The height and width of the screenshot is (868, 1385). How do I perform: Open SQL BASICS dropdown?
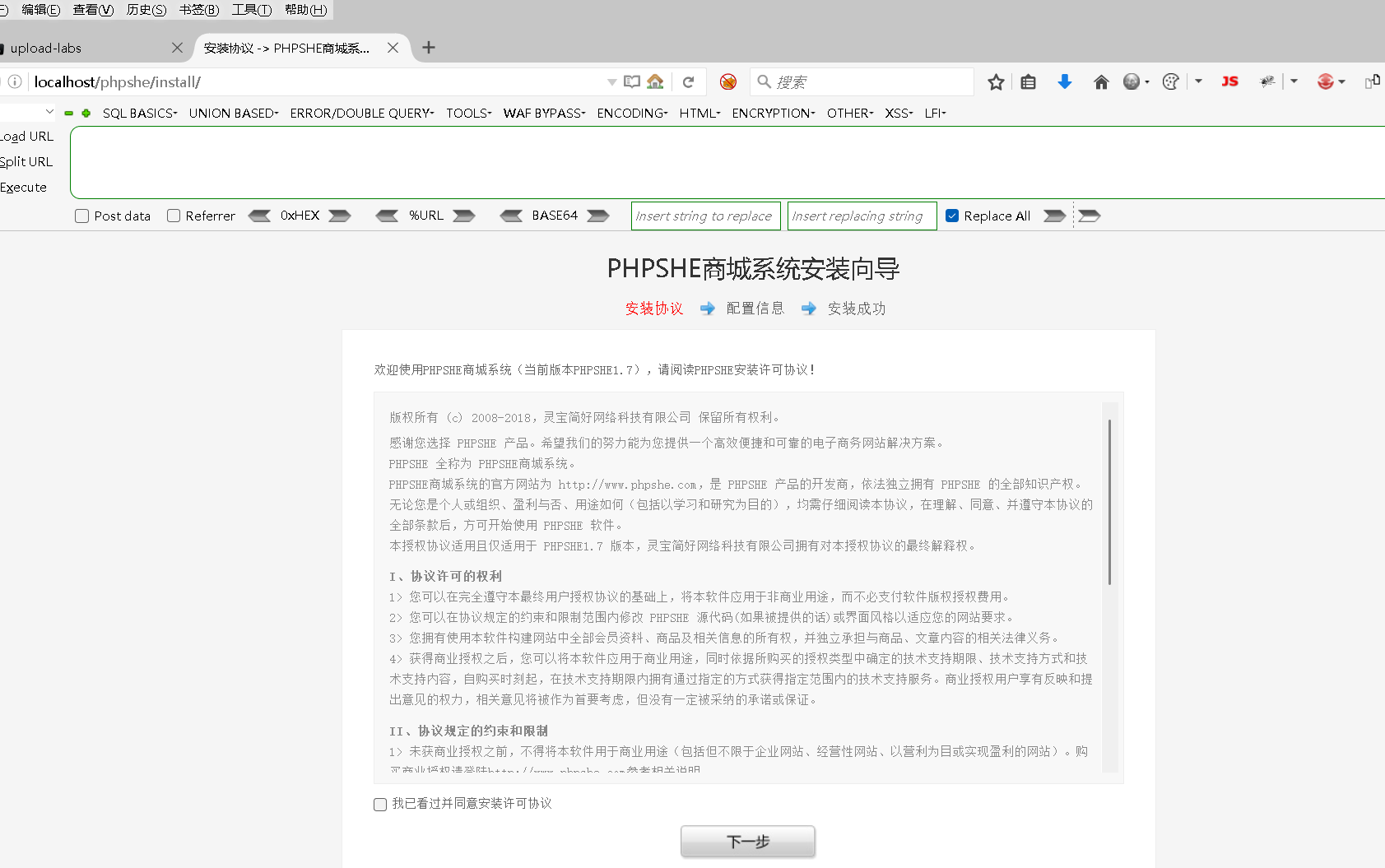(x=140, y=114)
